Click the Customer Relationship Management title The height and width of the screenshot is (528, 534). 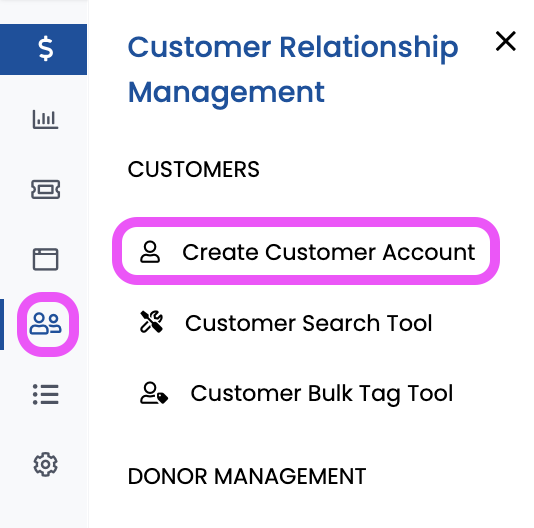(x=293, y=70)
